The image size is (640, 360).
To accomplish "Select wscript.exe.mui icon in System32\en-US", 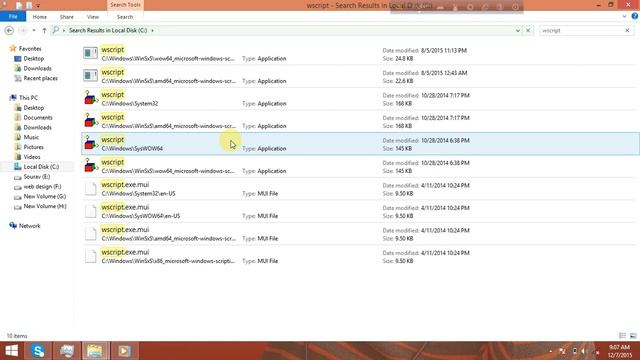I will pyautogui.click(x=91, y=189).
